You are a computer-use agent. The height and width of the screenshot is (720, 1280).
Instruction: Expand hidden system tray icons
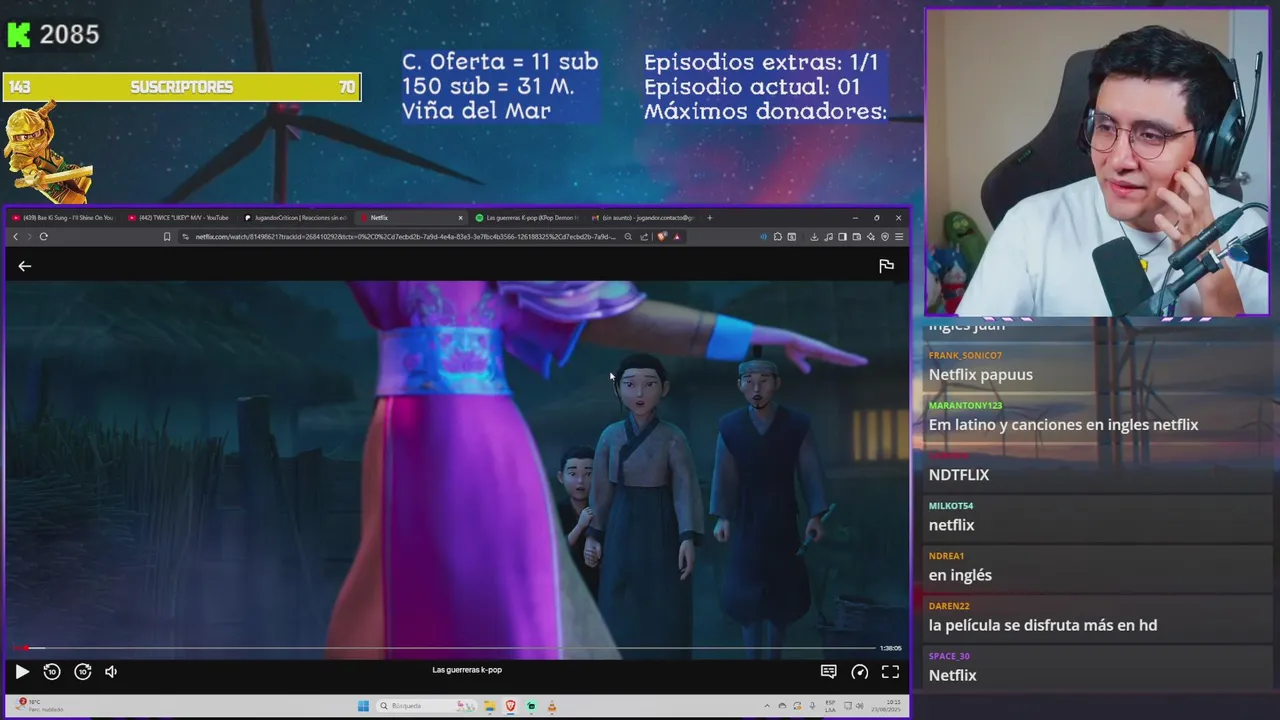coord(767,706)
